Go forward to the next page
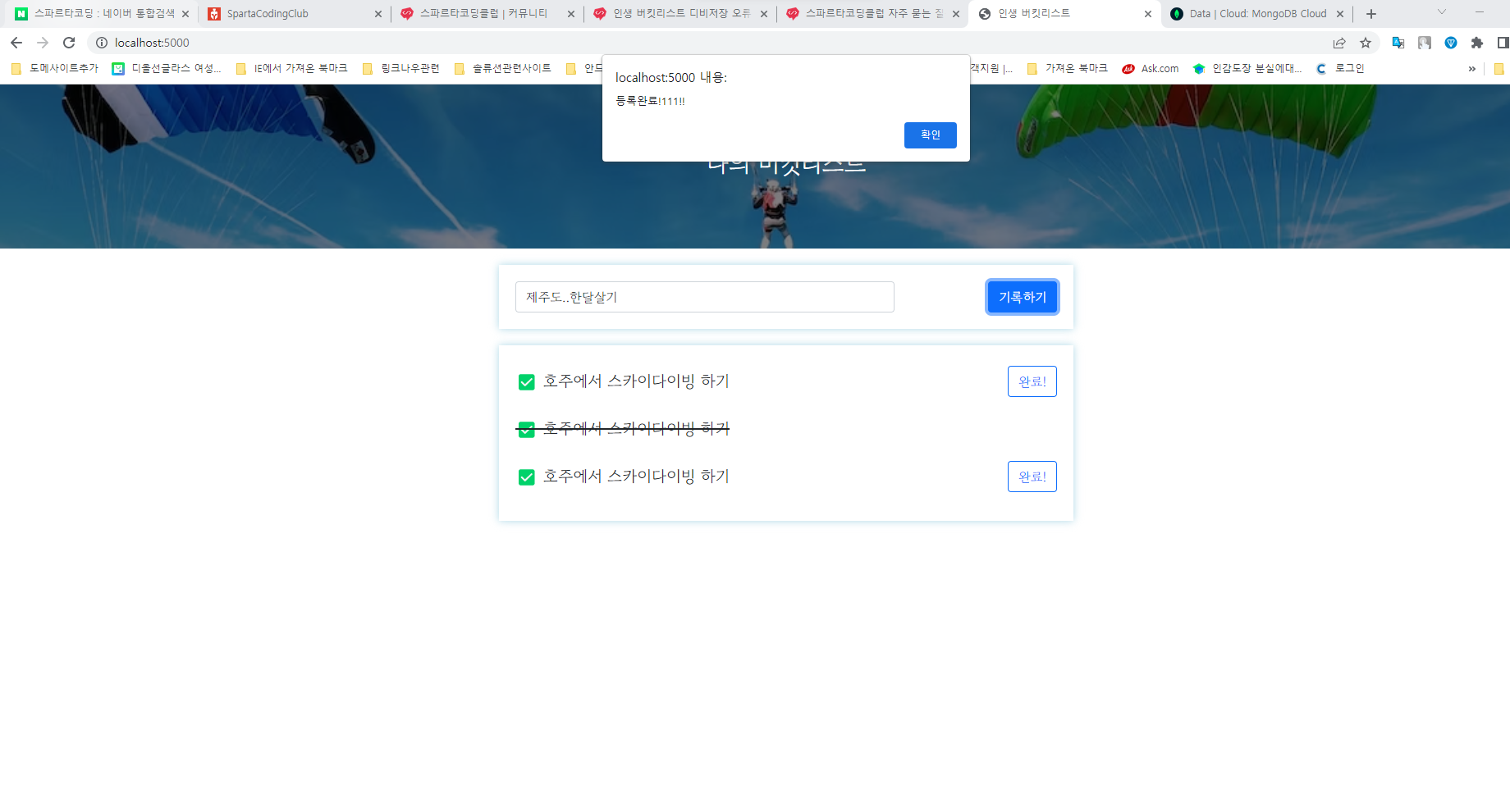This screenshot has height=812, width=1510. click(x=43, y=43)
